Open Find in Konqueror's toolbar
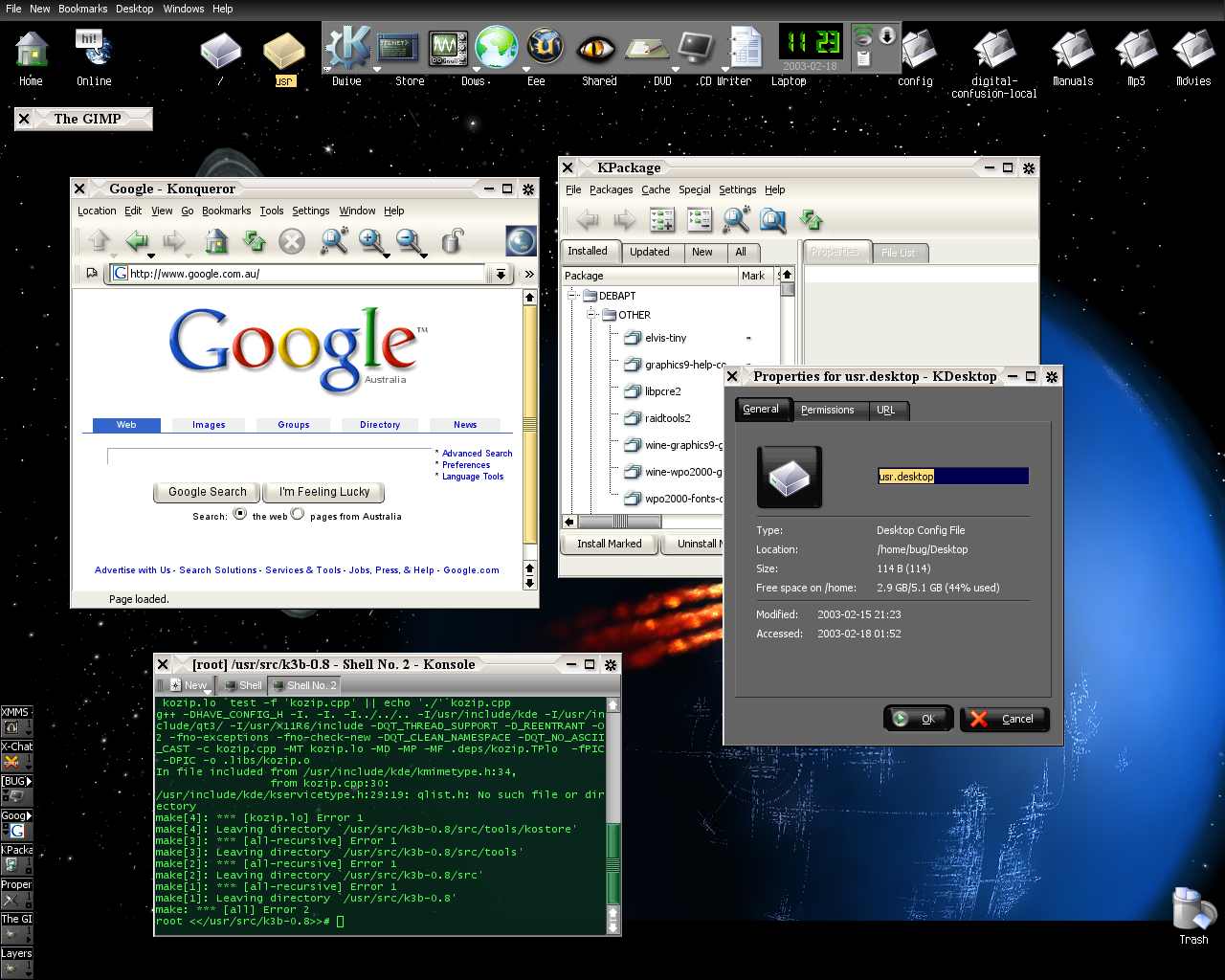The height and width of the screenshot is (980, 1225). tap(334, 241)
